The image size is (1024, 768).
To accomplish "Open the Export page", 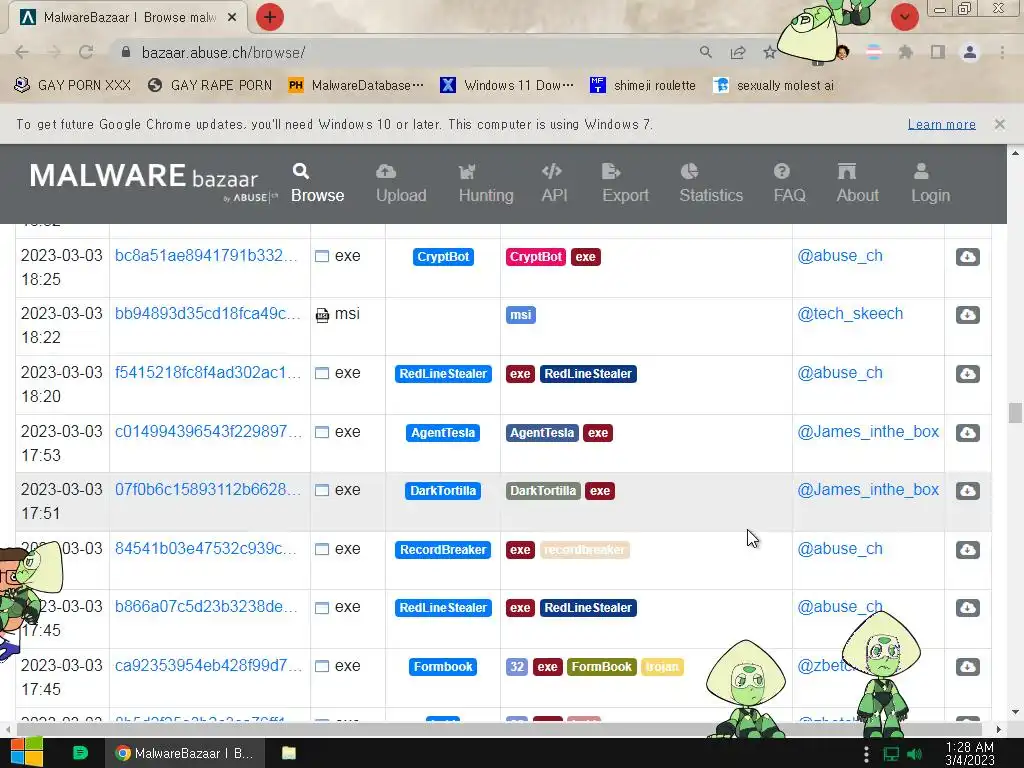I will pos(625,184).
